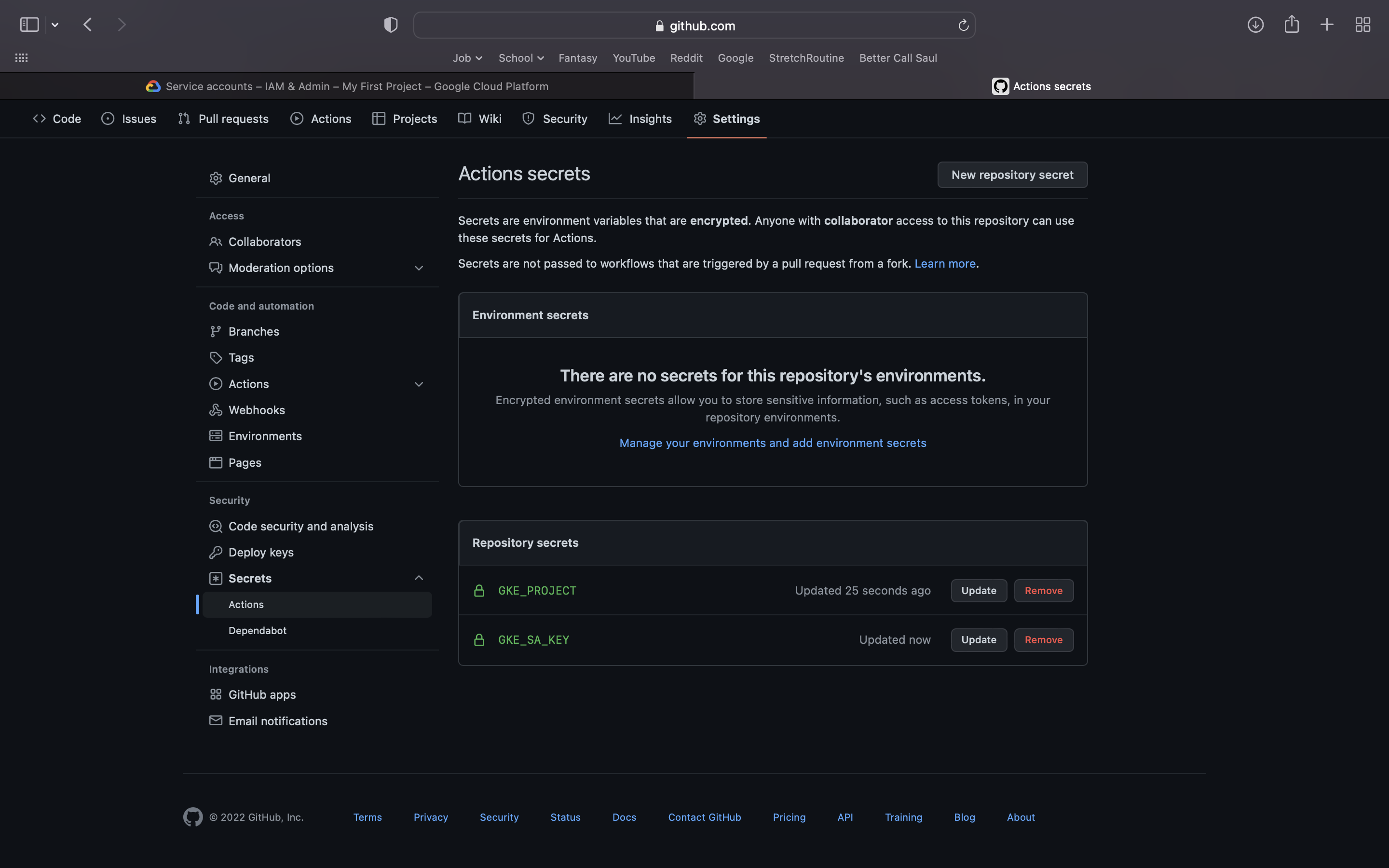Remove the GKE_PROJECT secret
1389x868 pixels.
tap(1043, 591)
